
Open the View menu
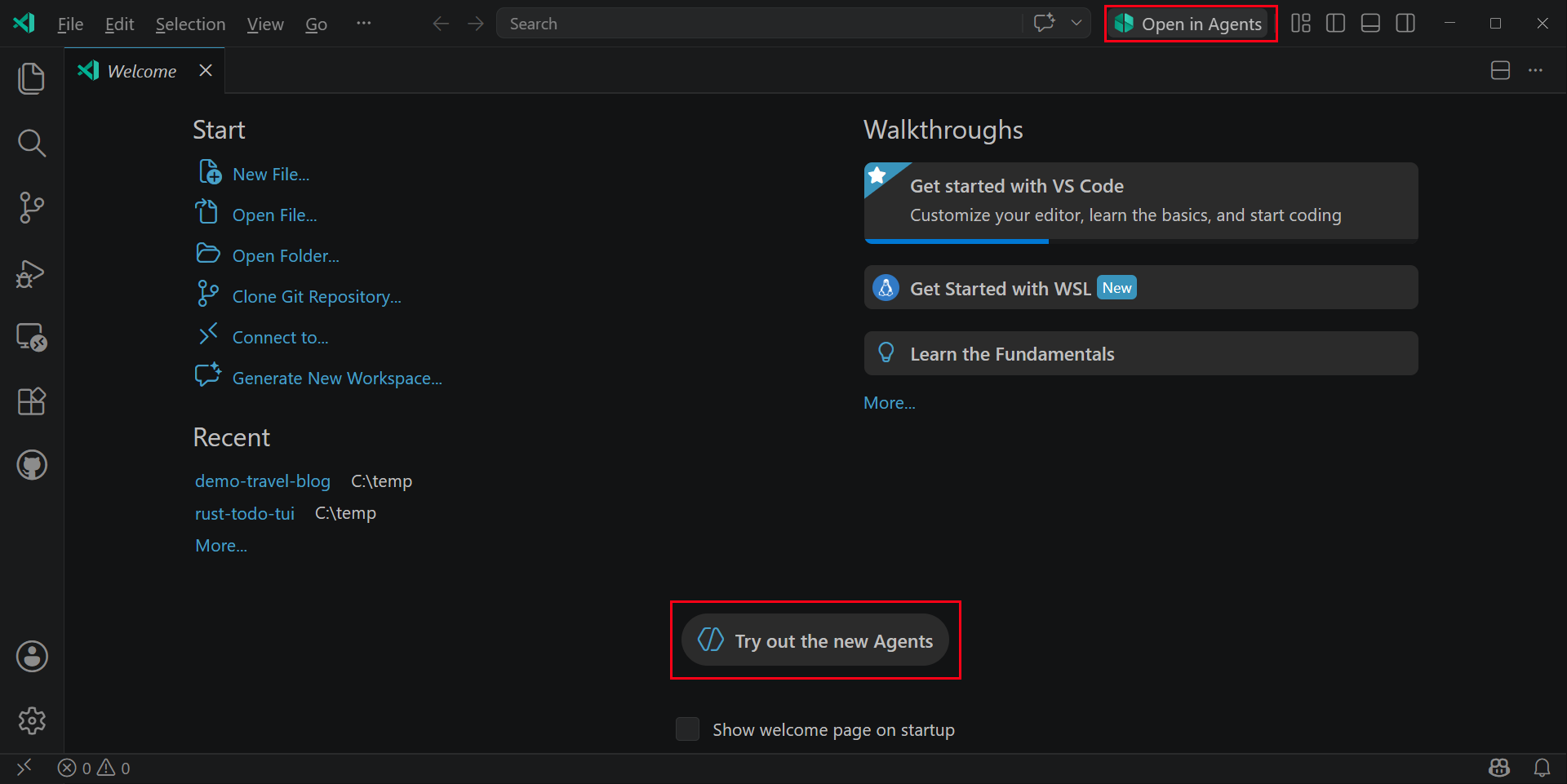[265, 24]
